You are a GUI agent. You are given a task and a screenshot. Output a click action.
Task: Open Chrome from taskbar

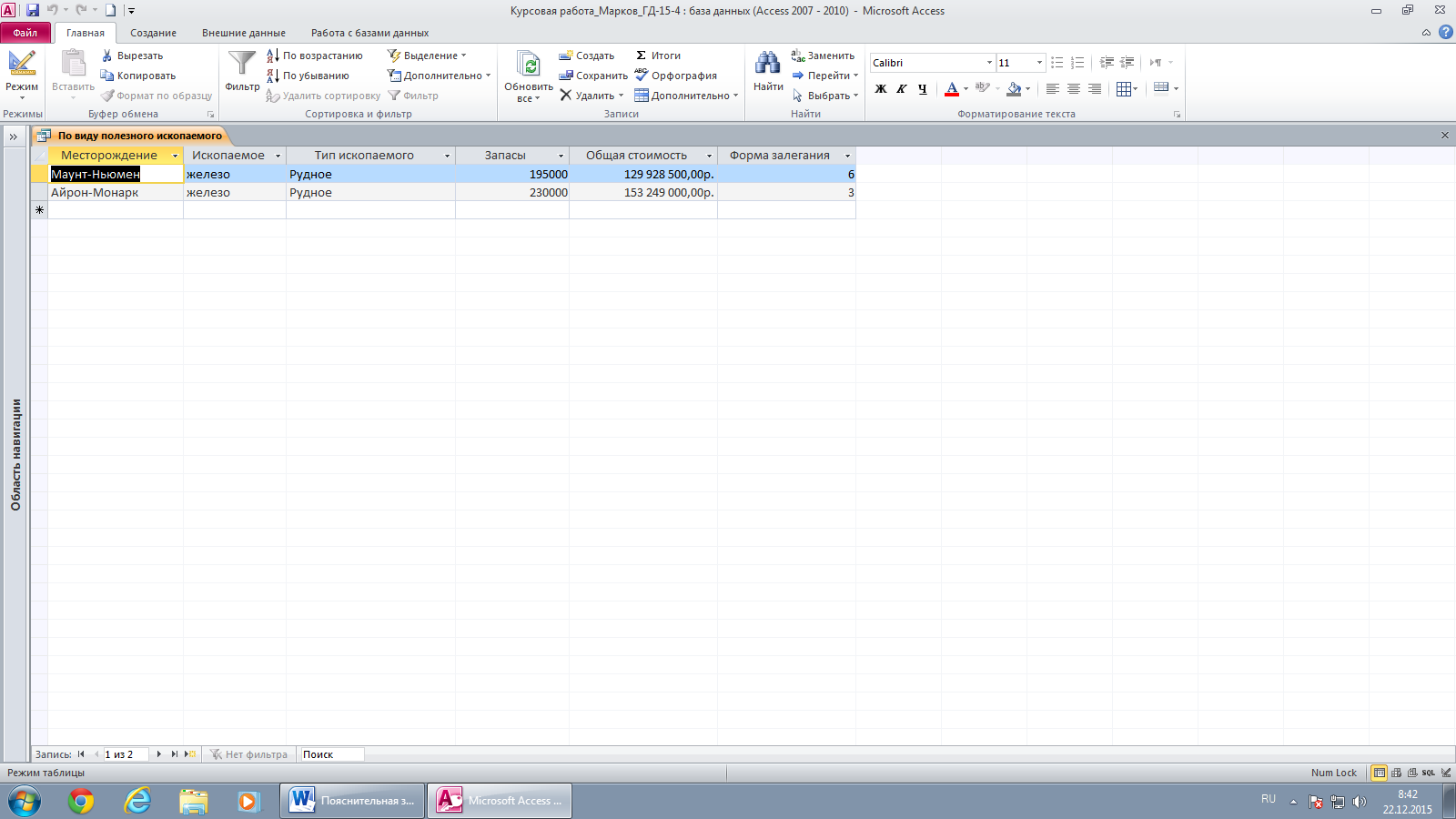[x=81, y=801]
